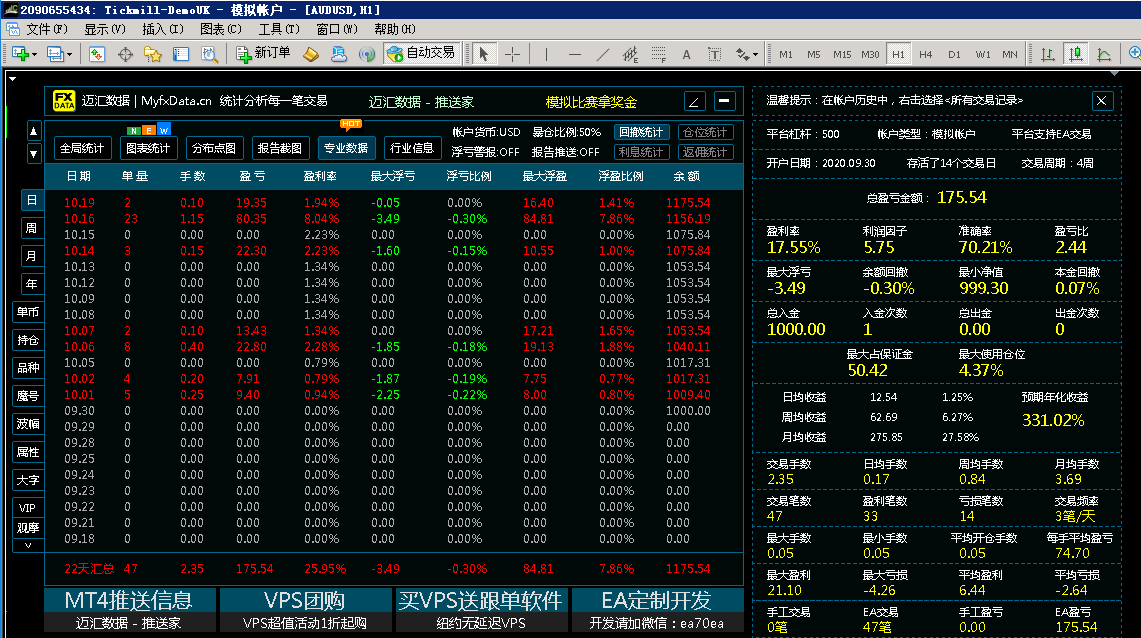This screenshot has height=638, width=1141.
Task: Switch to line chart display
Action: pyautogui.click(x=1104, y=54)
